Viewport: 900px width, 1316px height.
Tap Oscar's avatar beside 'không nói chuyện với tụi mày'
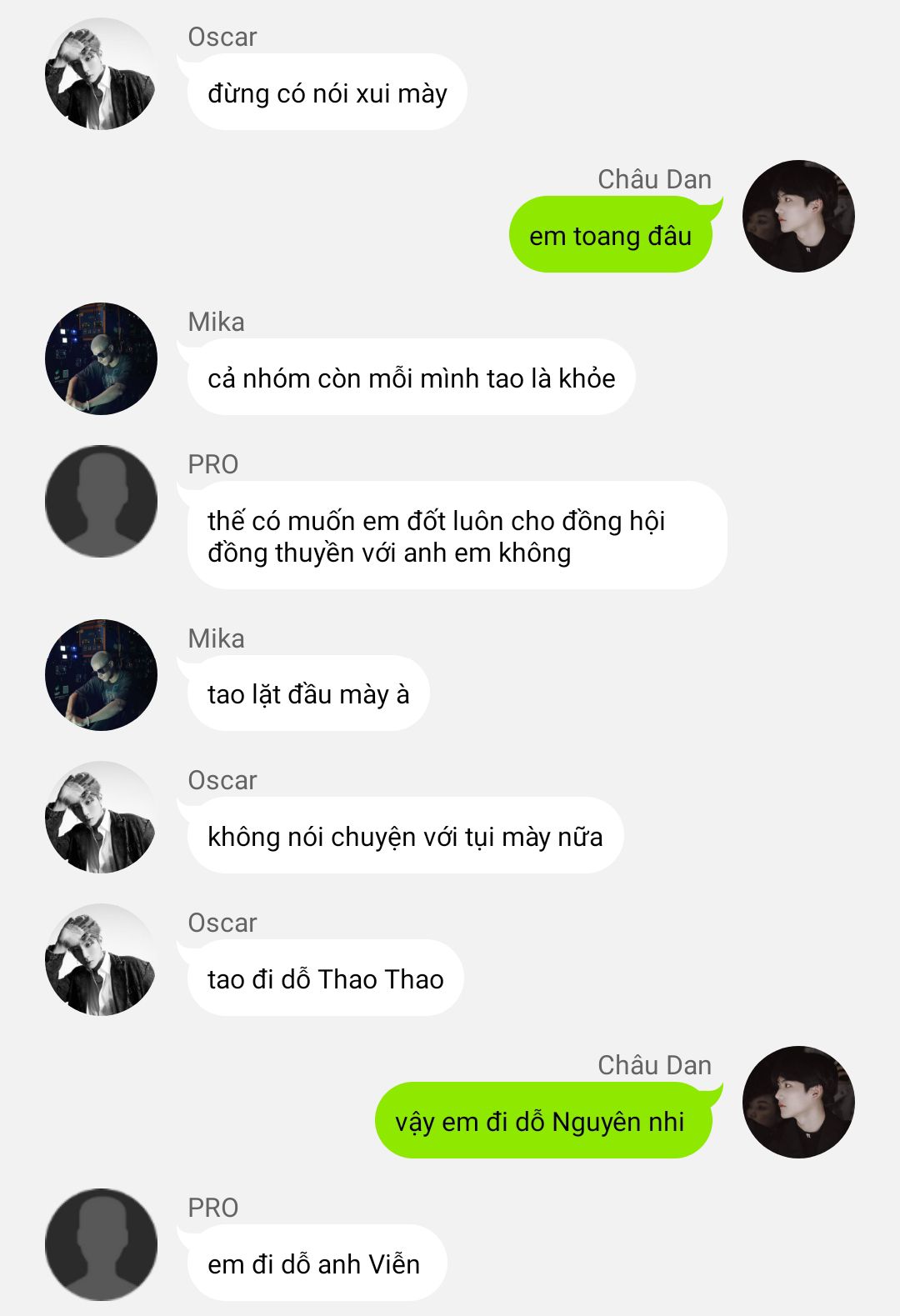click(101, 817)
